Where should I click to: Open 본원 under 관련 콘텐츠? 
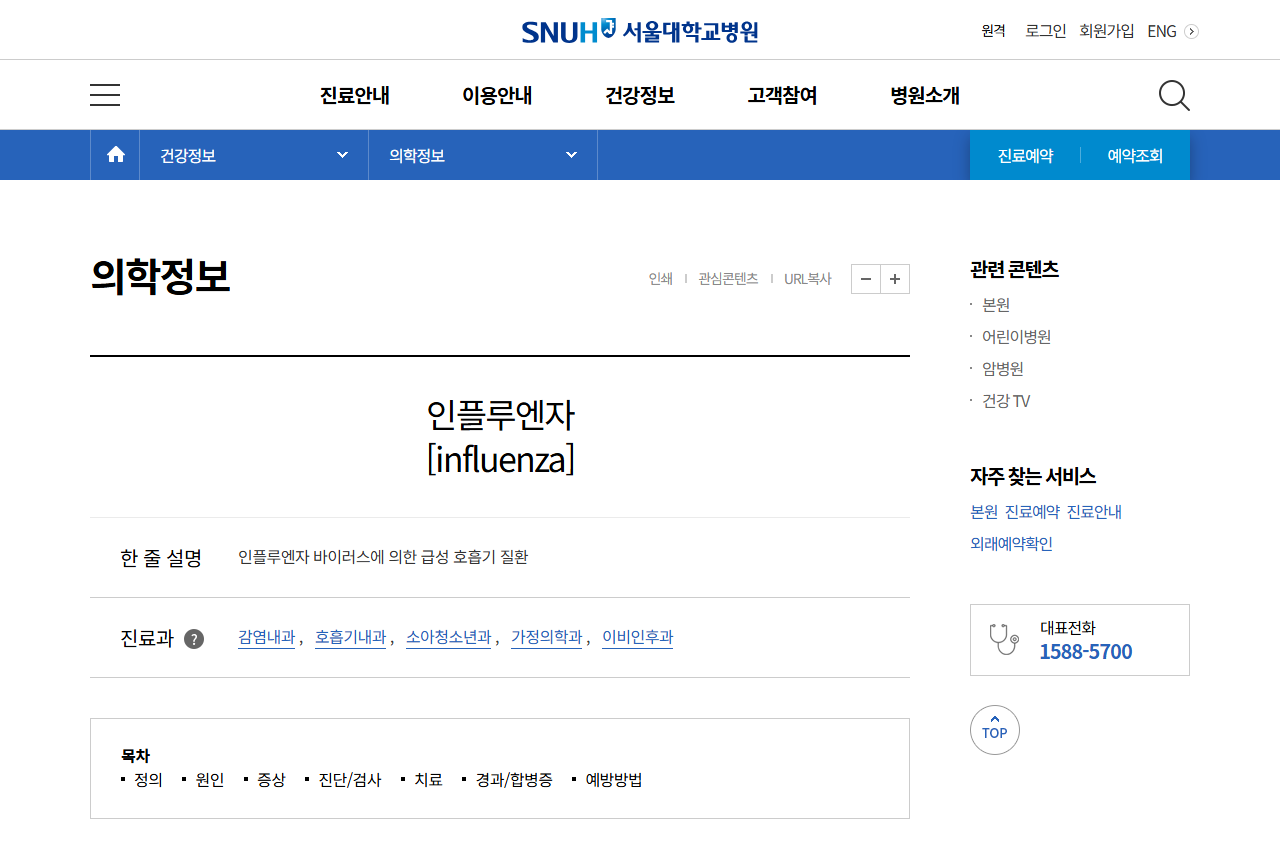tap(996, 305)
